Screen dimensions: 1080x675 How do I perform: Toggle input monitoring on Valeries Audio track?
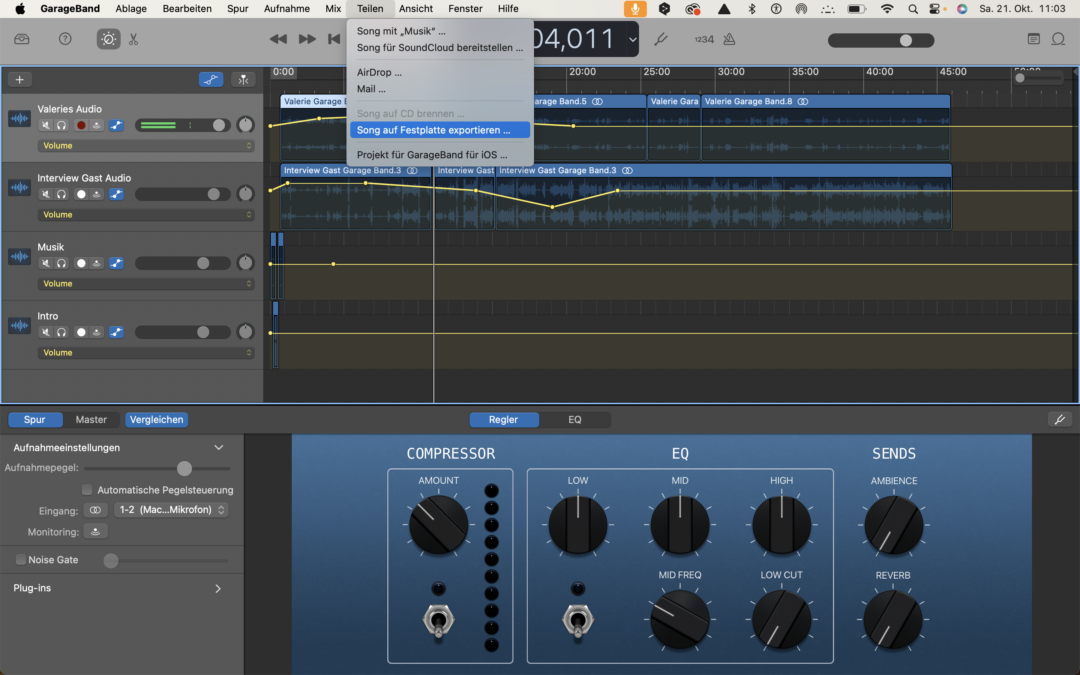pos(96,125)
